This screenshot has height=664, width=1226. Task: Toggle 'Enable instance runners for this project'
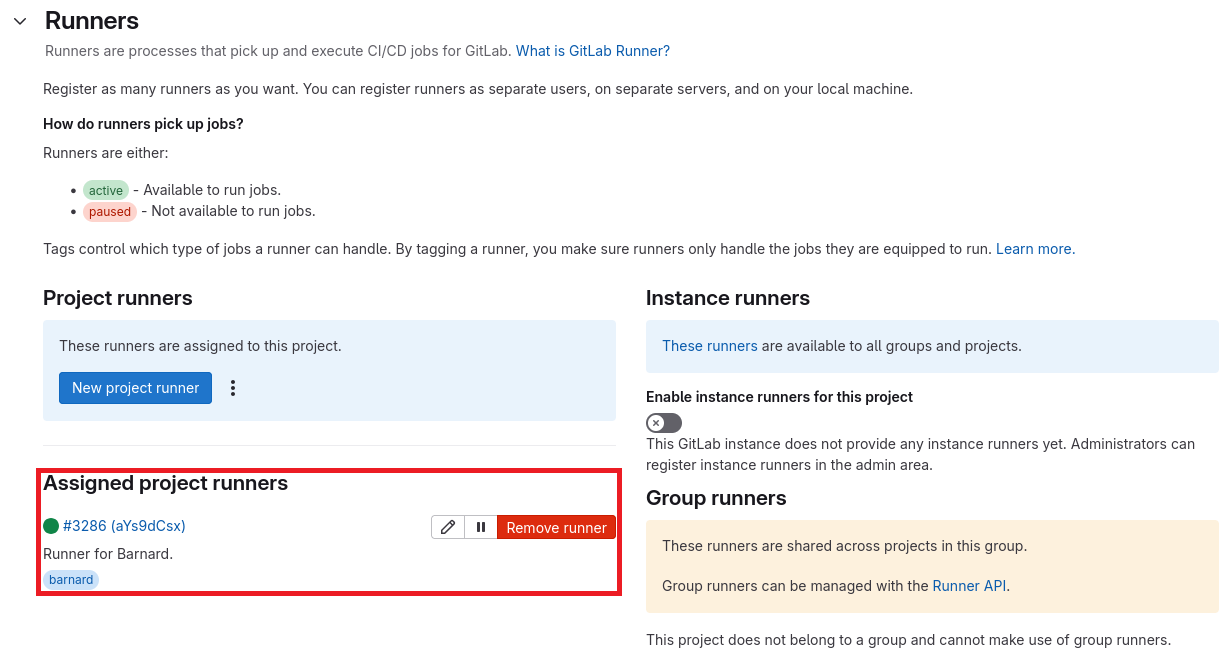point(664,423)
